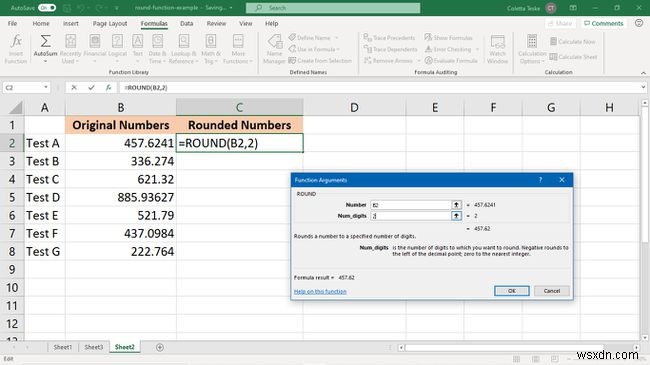Click Cancel in Function Arguments dialog
The width and height of the screenshot is (650, 365).
point(551,291)
